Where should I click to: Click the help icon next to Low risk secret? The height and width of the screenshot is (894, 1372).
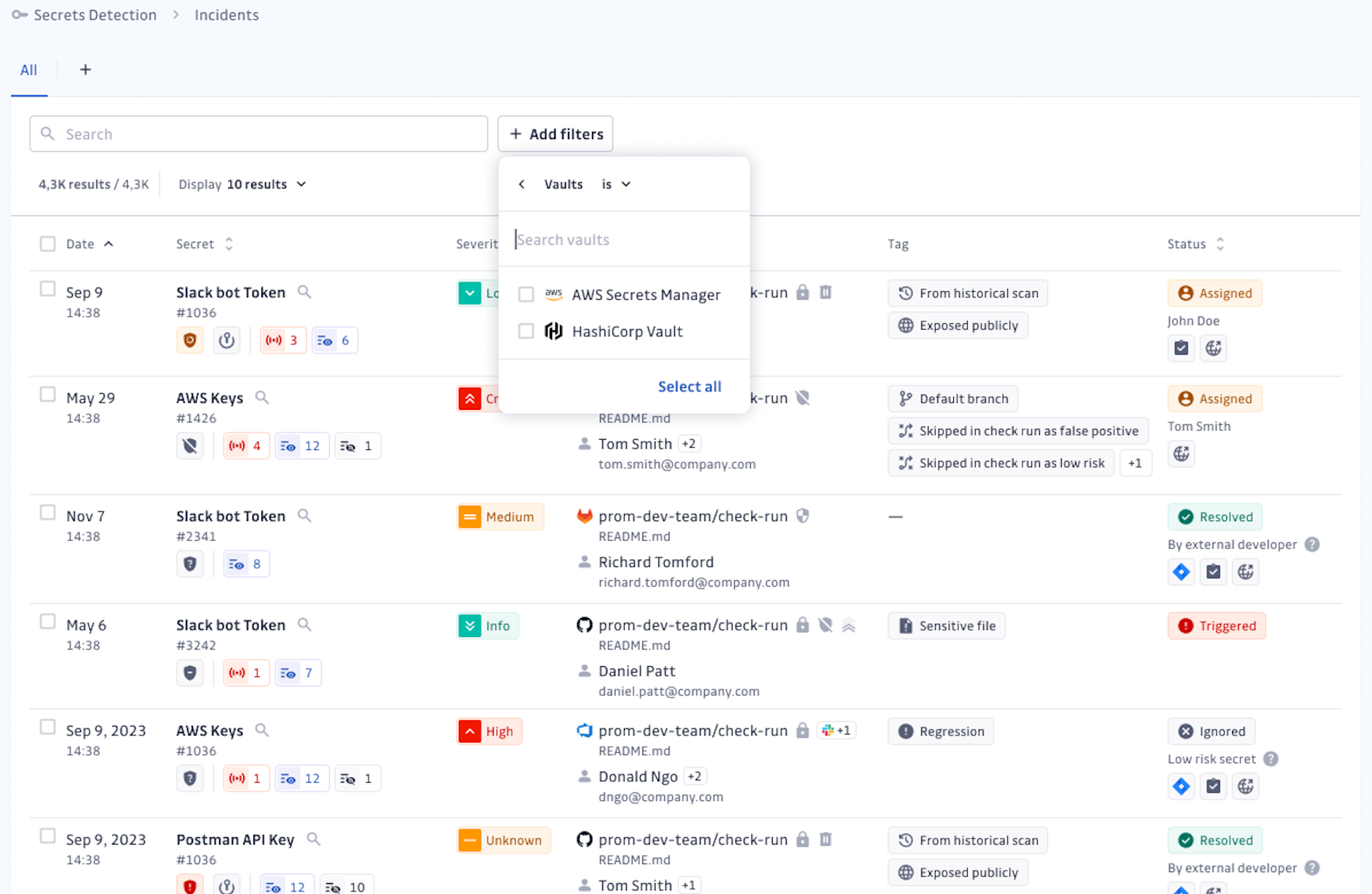tap(1271, 759)
